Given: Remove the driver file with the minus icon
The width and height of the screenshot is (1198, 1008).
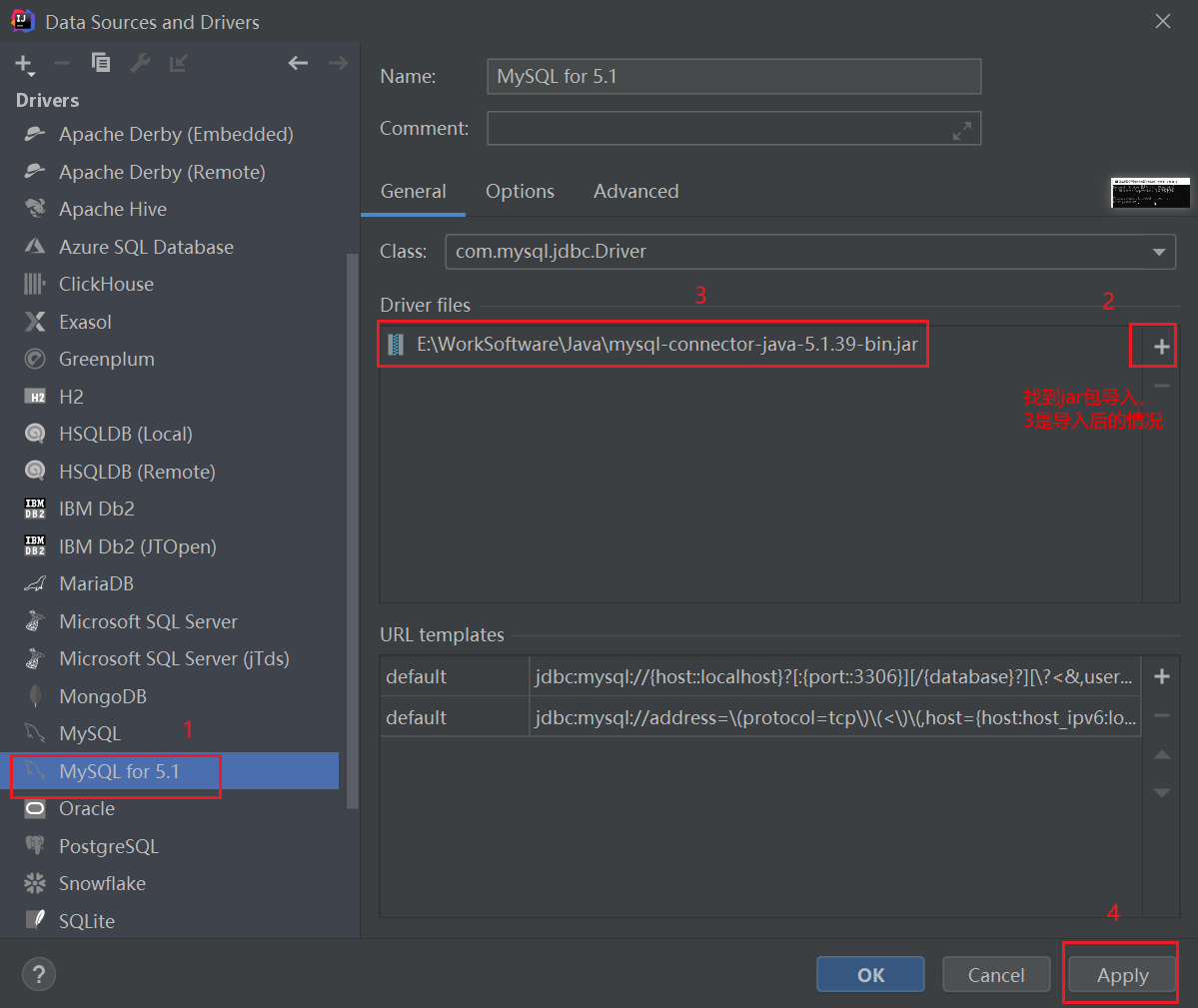Looking at the screenshot, I should coord(1161,386).
